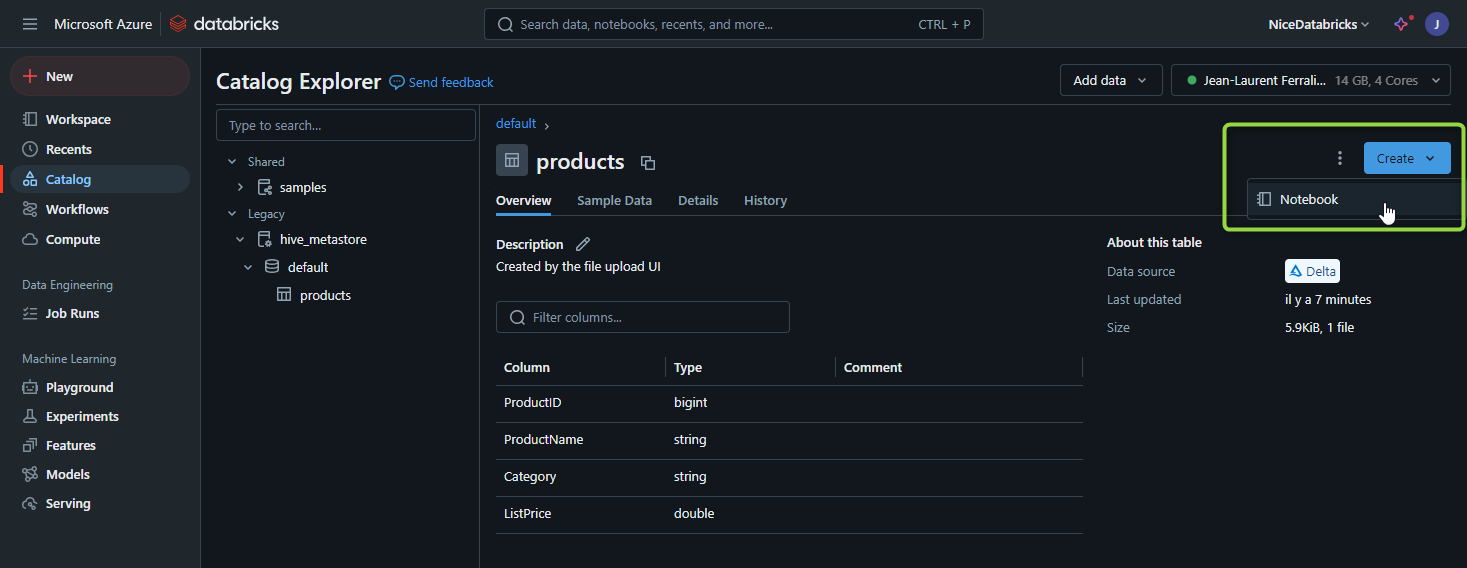Click the Compute cloud icon

coord(30,239)
